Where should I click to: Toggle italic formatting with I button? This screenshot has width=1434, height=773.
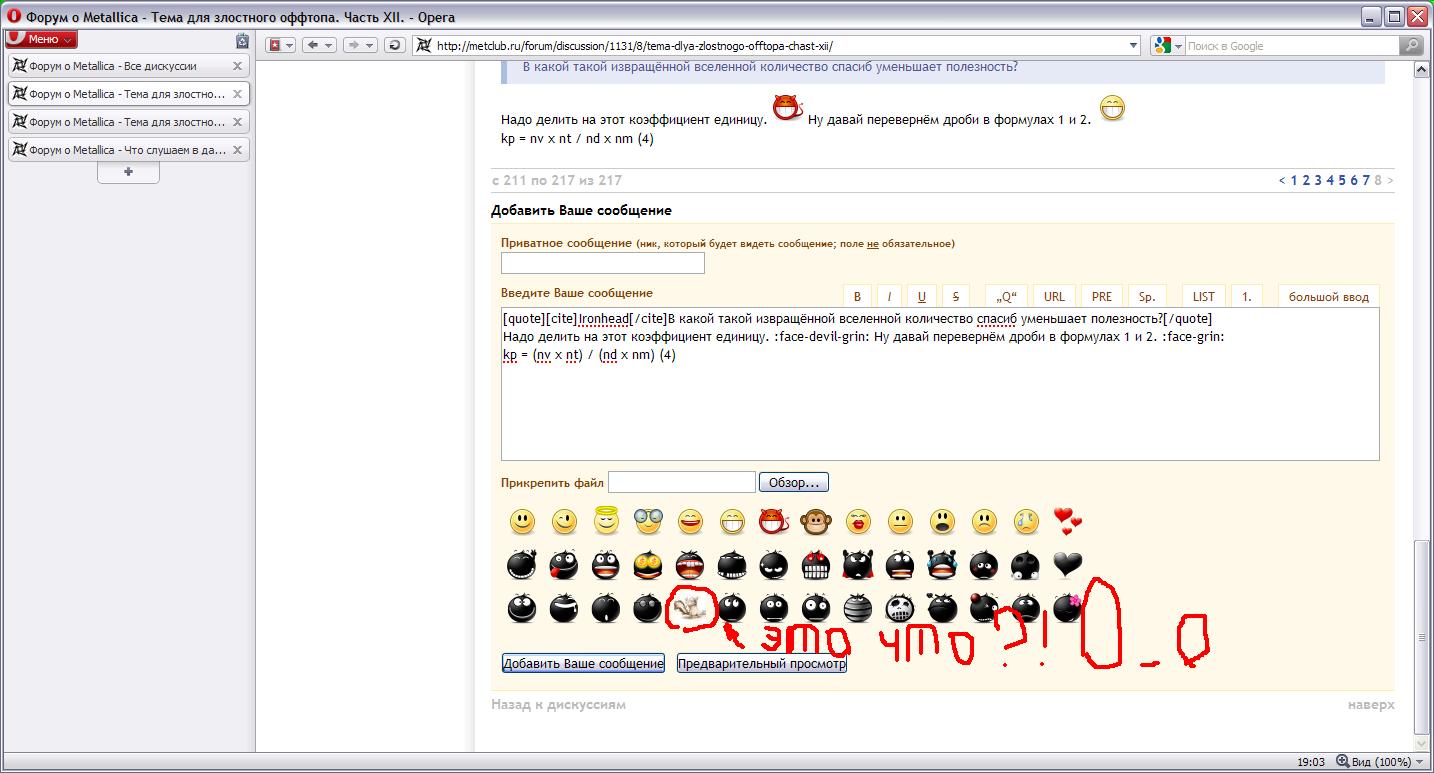(889, 296)
